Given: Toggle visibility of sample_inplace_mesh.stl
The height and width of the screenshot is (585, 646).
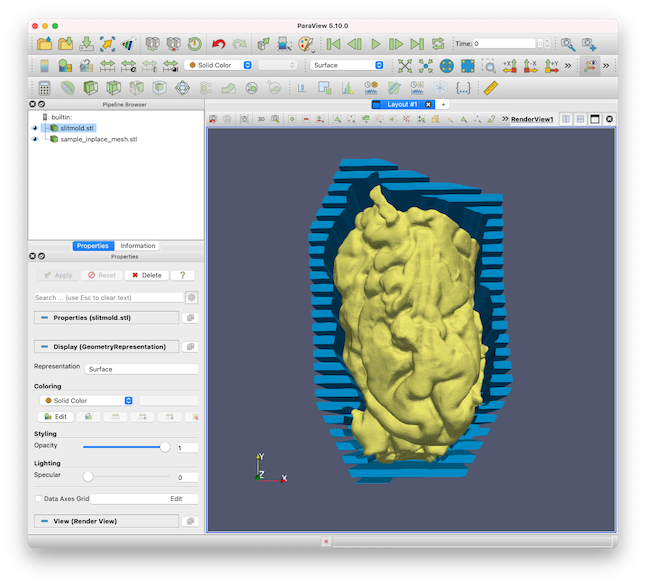Looking at the screenshot, I should pyautogui.click(x=35, y=139).
